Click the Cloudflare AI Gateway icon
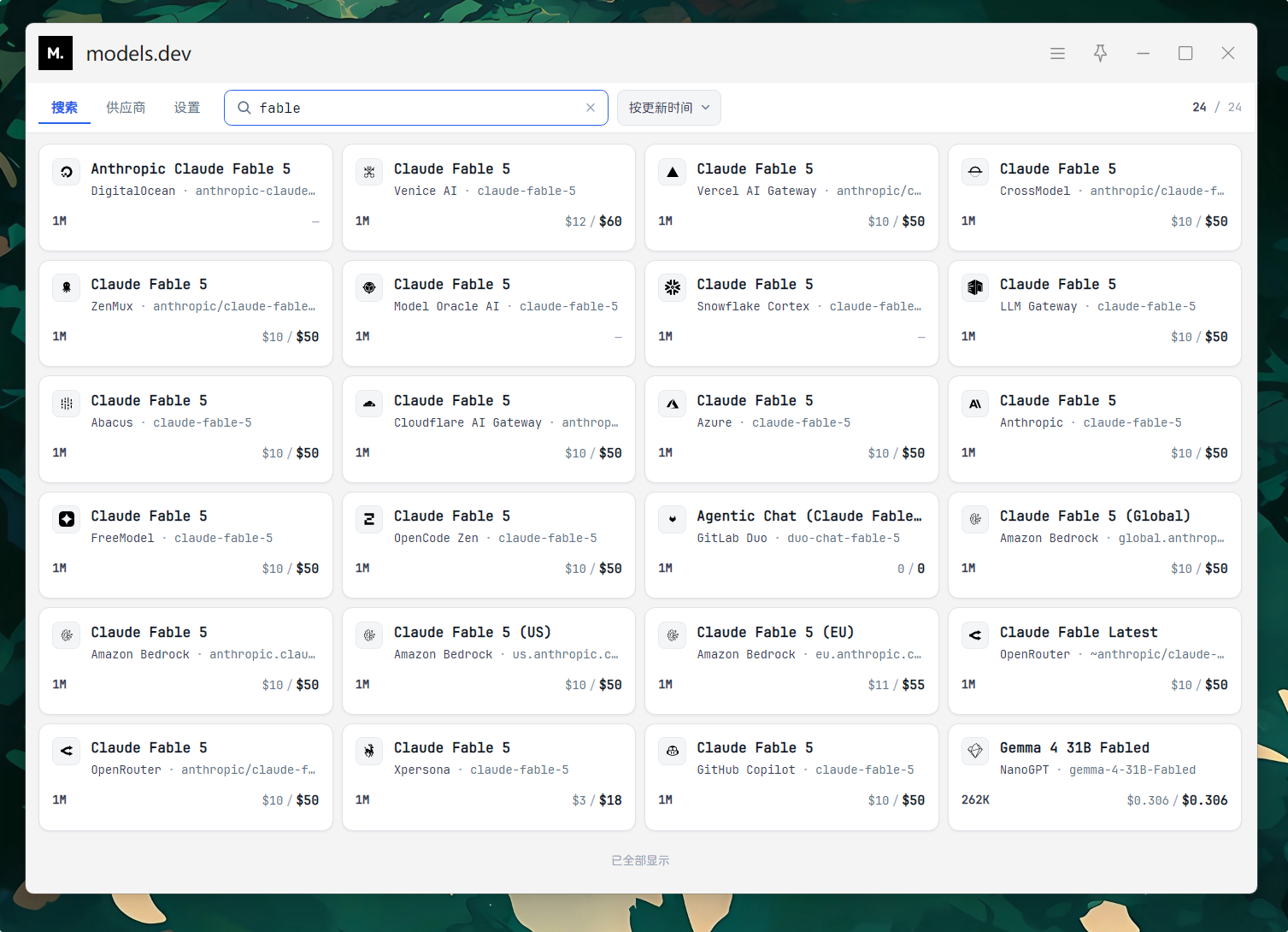The image size is (1288, 932). pos(369,404)
